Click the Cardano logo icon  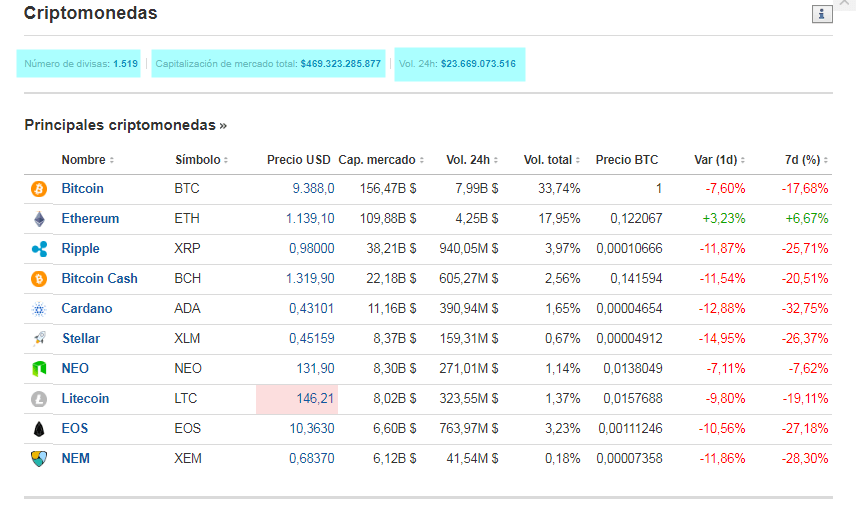click(x=39, y=309)
